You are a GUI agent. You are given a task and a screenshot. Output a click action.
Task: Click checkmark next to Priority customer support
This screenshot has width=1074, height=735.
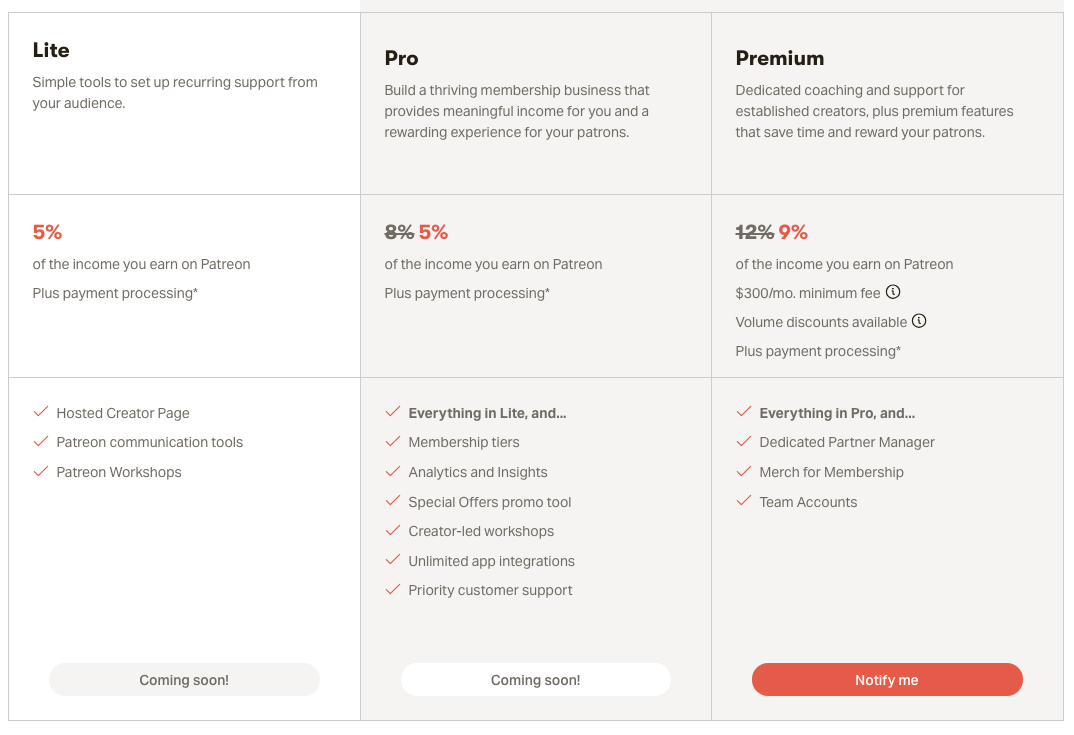coord(393,590)
